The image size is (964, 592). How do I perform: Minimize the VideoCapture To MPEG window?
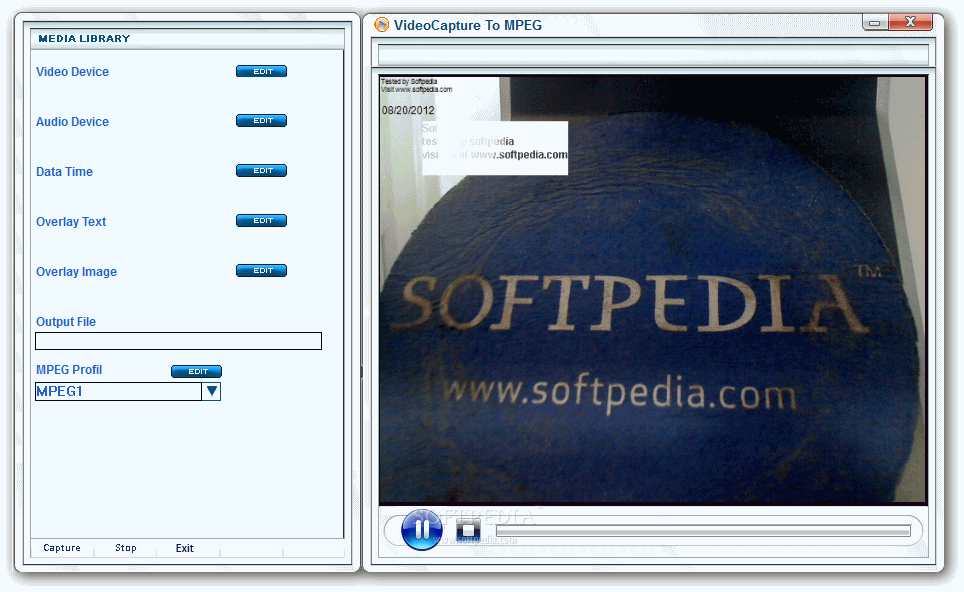874,23
